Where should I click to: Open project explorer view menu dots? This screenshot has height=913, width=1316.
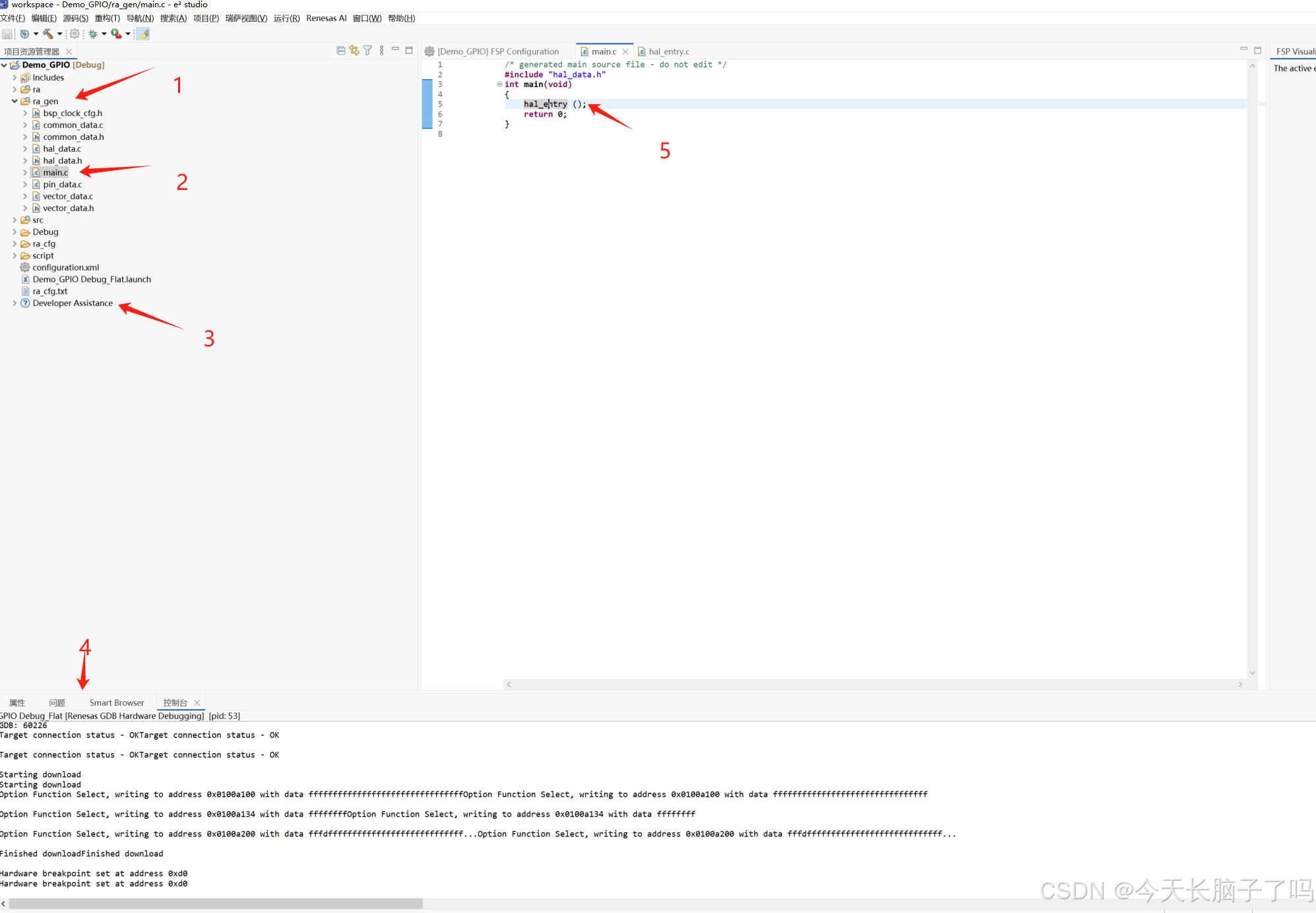(381, 51)
